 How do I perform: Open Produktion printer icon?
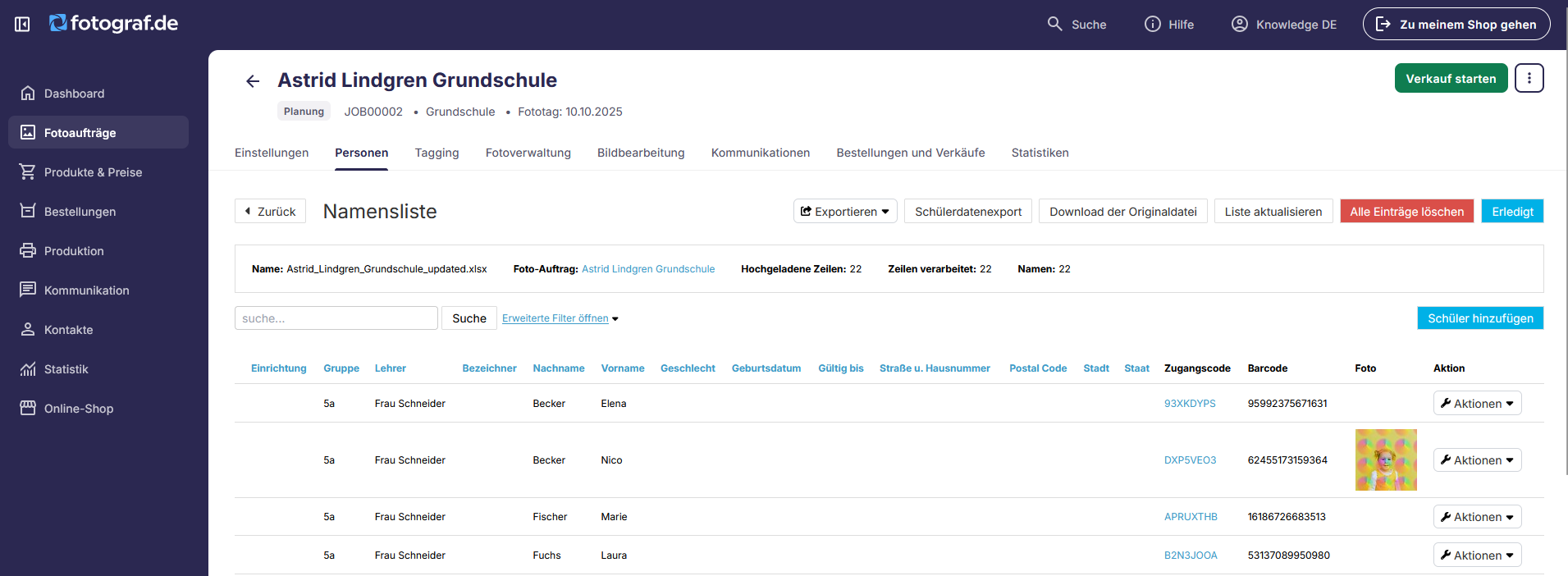pos(28,250)
